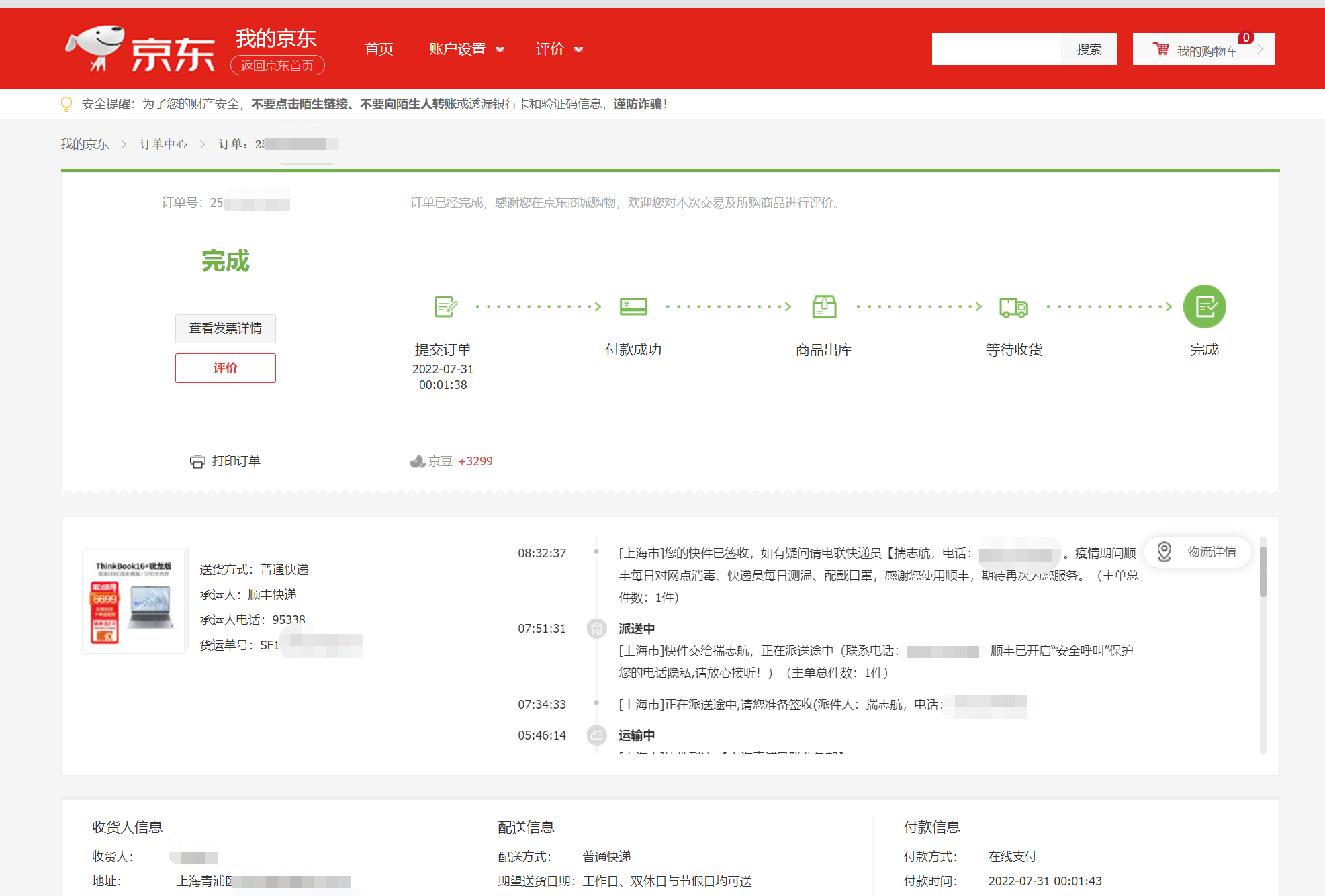The height and width of the screenshot is (896, 1325).
Task: Click the green 完成 status icon
Action: pos(1204,307)
